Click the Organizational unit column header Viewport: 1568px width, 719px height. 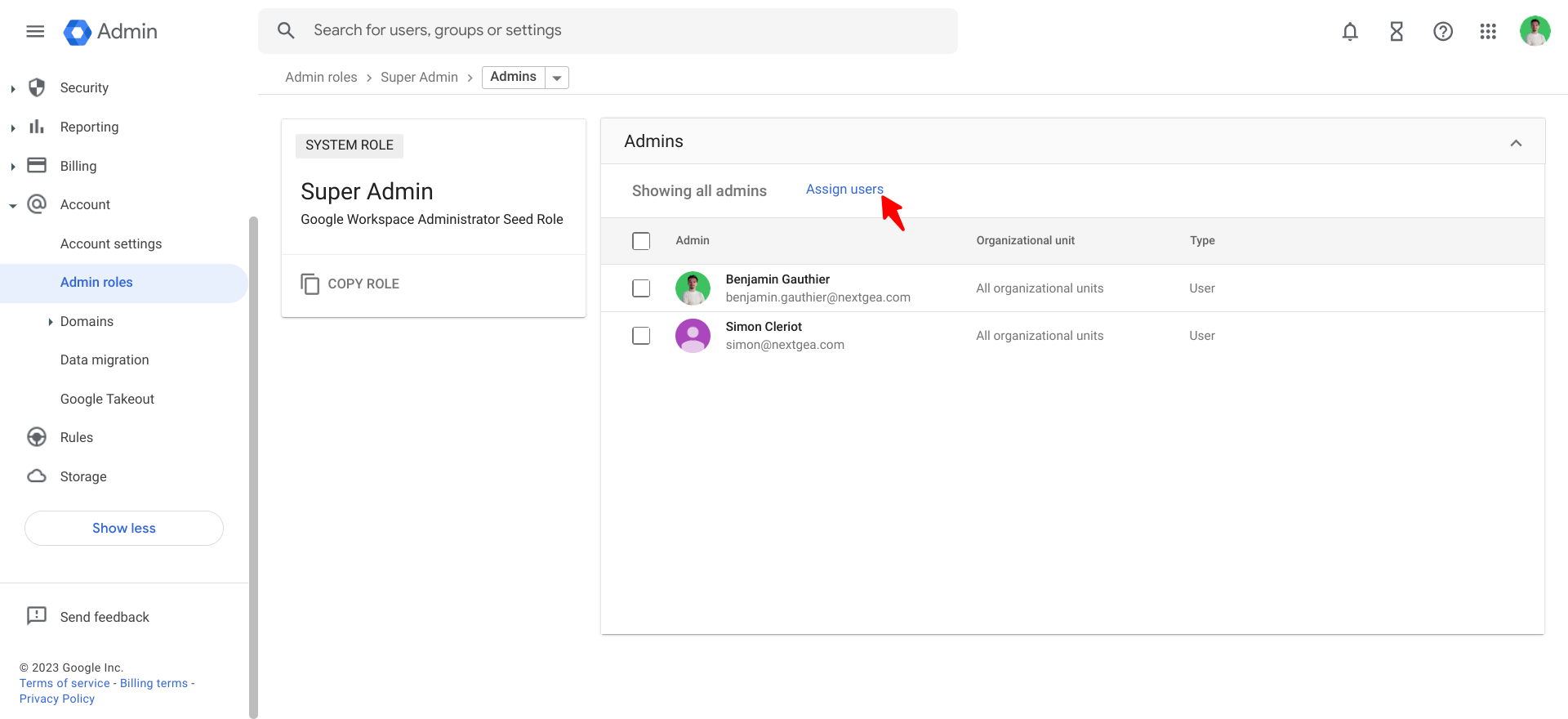tap(1026, 240)
